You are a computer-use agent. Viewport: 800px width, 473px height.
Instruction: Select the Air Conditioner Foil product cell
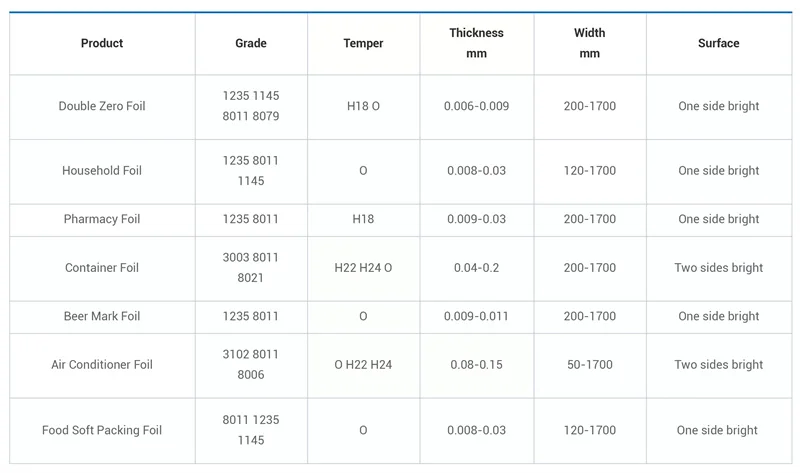[102, 365]
